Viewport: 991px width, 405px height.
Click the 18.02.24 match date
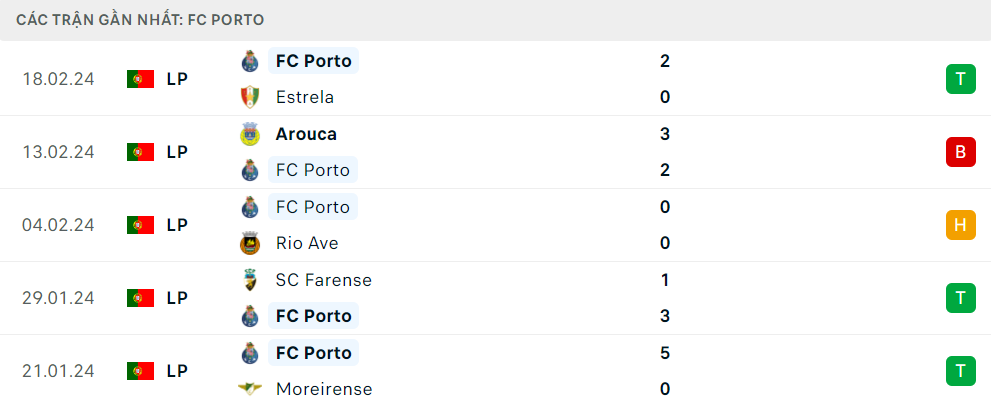(x=58, y=79)
